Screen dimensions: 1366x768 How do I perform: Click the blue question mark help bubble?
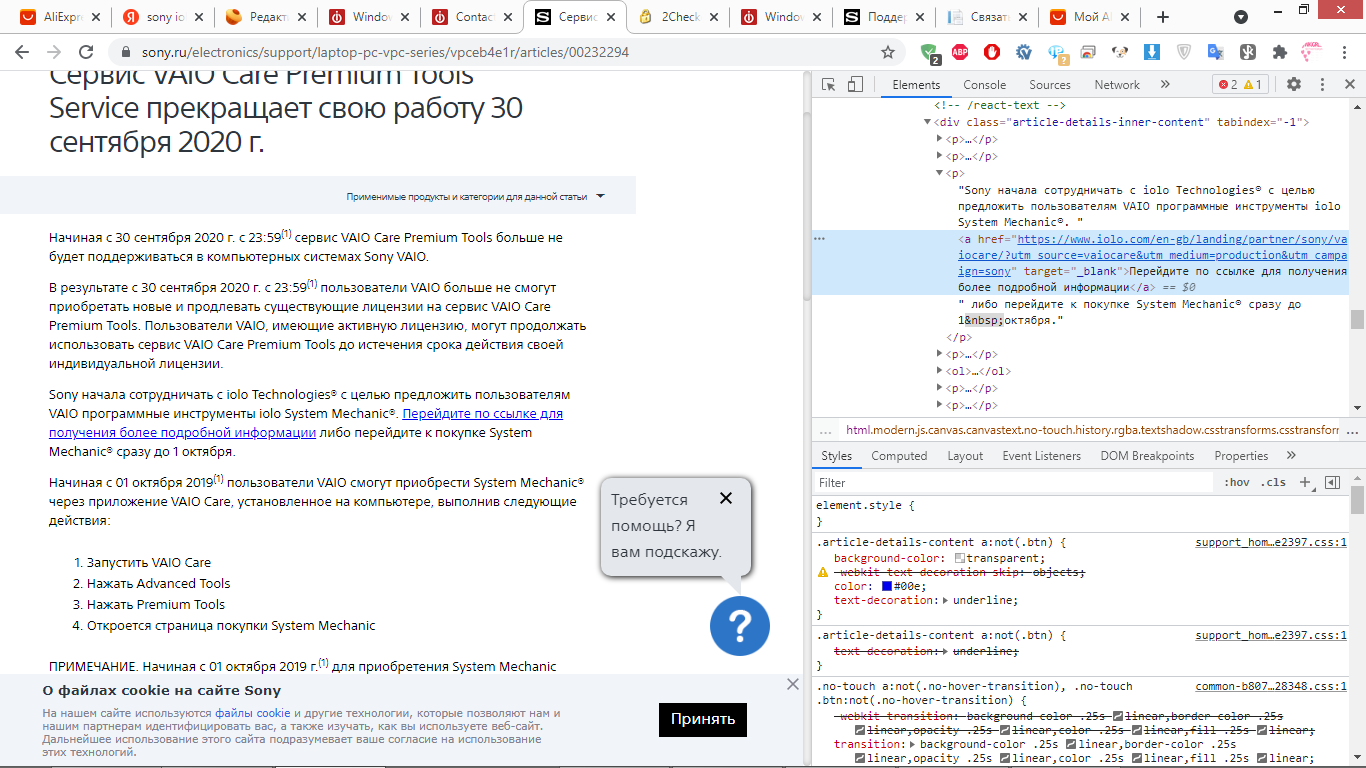(x=740, y=626)
